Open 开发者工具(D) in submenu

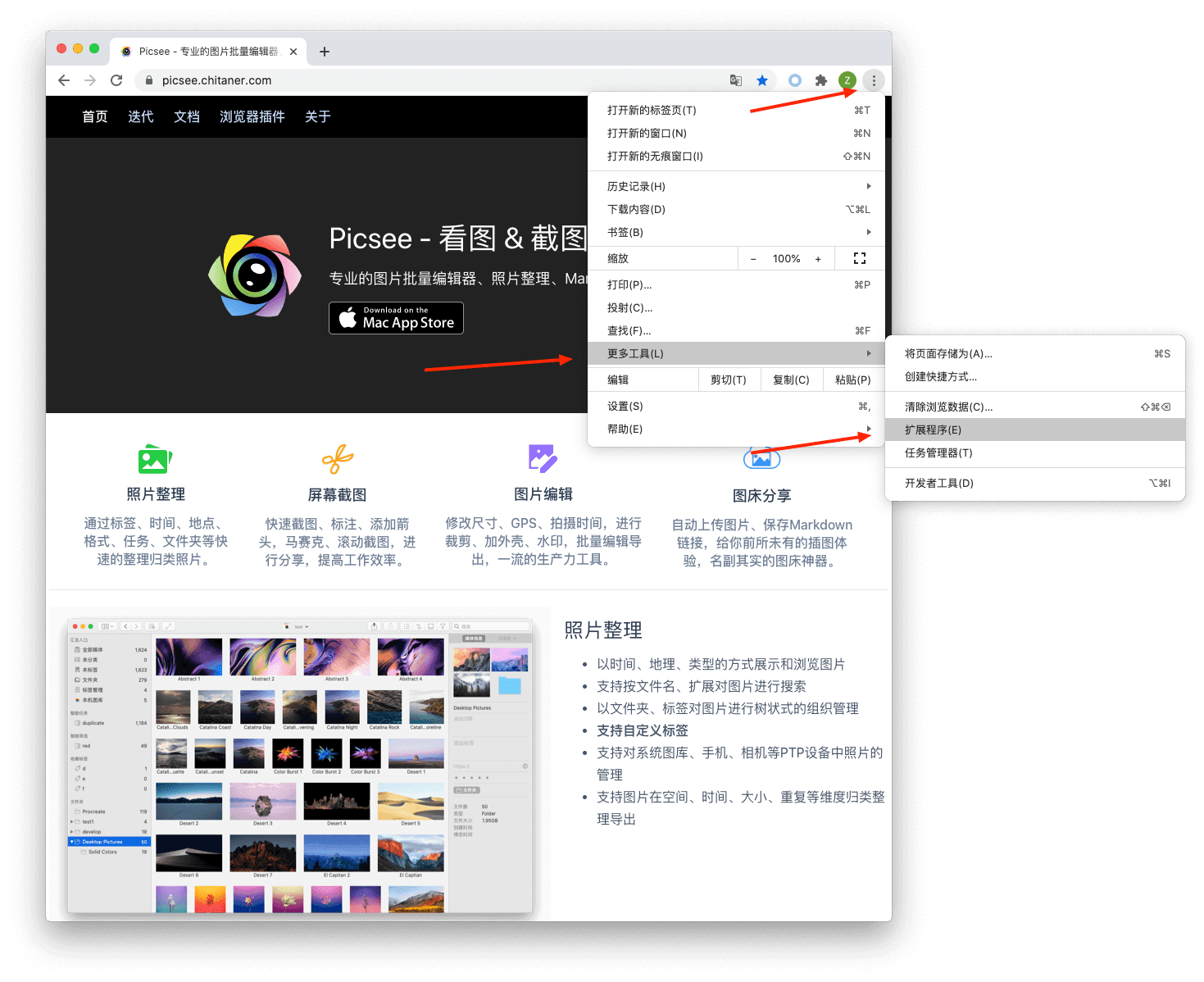(x=1035, y=483)
